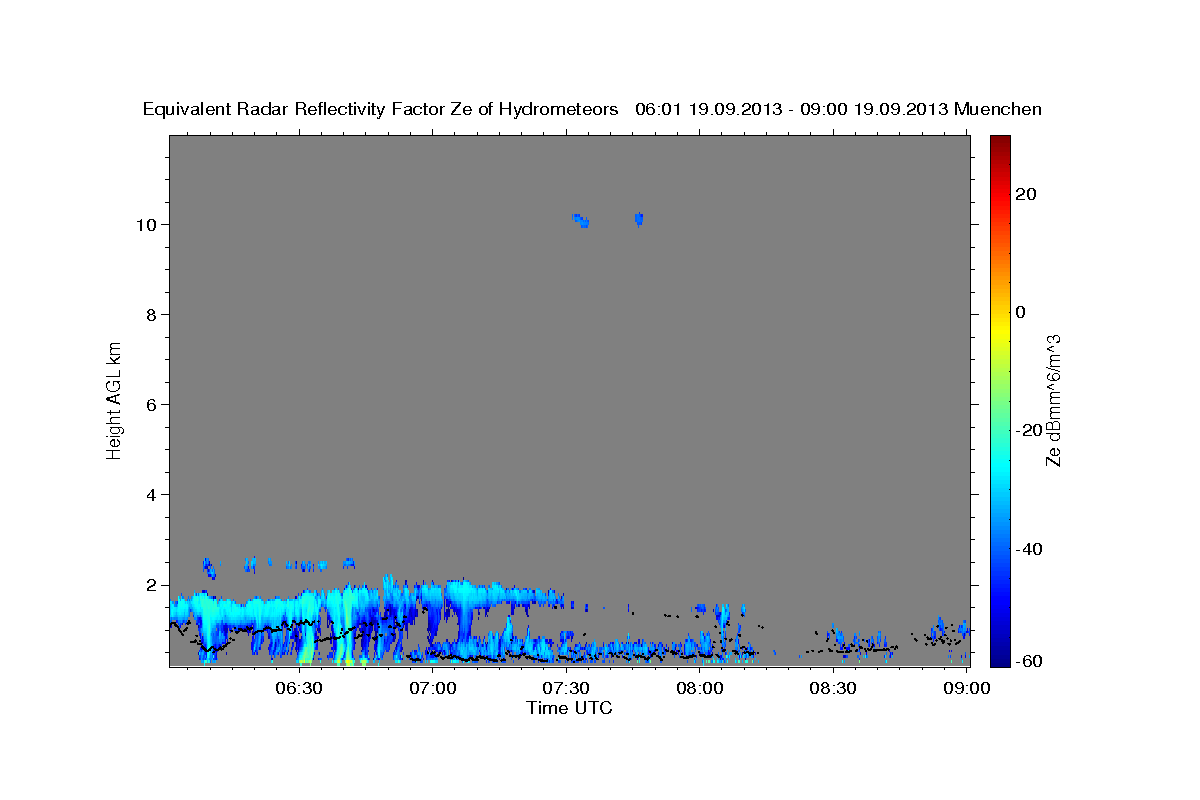Click the 'Muenchen' station name in title
The height and width of the screenshot is (800, 1200).
point(998,109)
